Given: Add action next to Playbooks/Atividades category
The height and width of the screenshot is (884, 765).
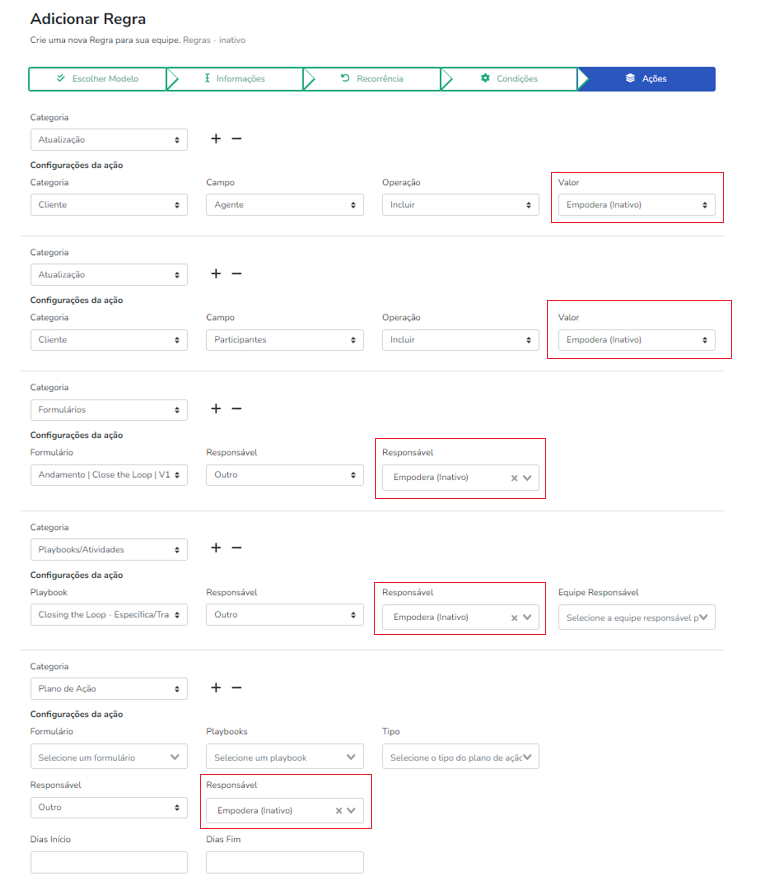Looking at the screenshot, I should (x=215, y=548).
